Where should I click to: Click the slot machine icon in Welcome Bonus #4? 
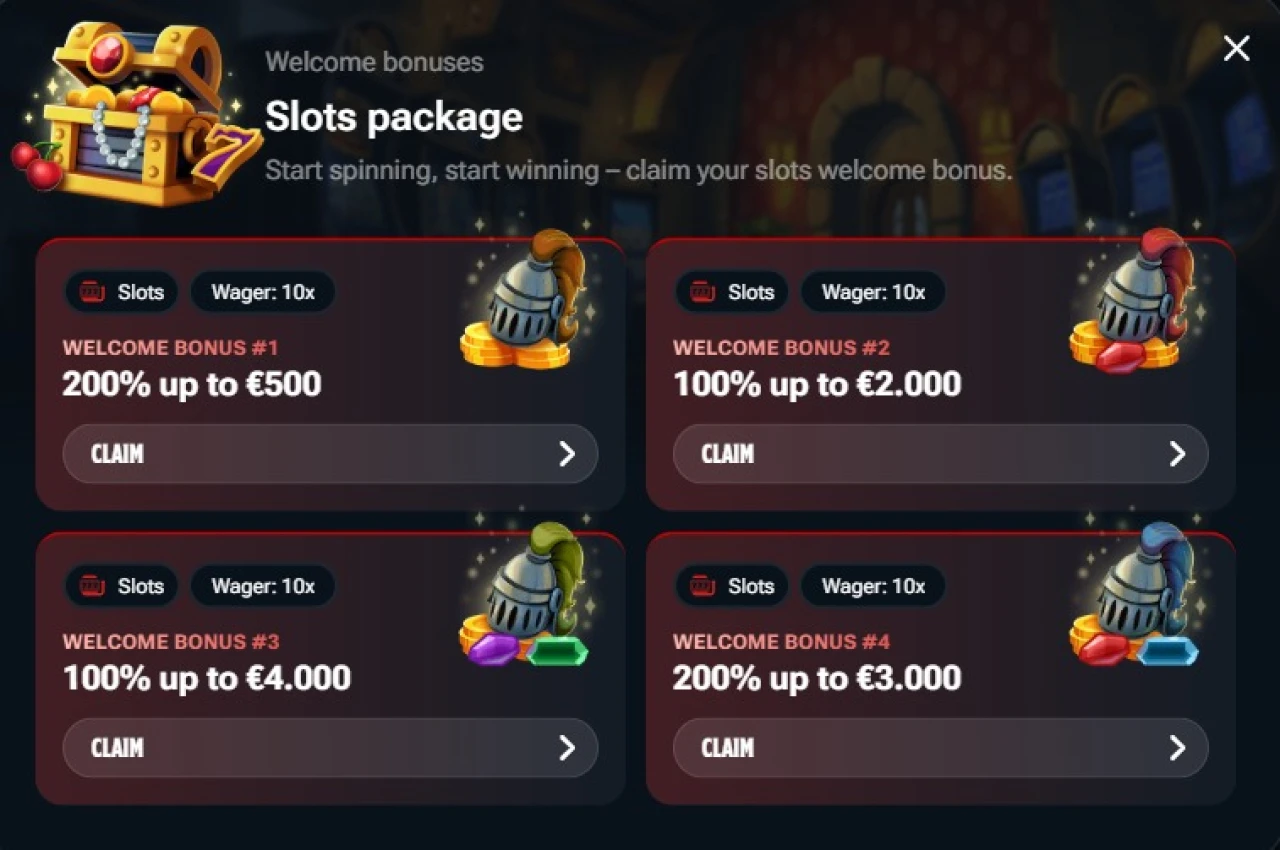tap(704, 586)
